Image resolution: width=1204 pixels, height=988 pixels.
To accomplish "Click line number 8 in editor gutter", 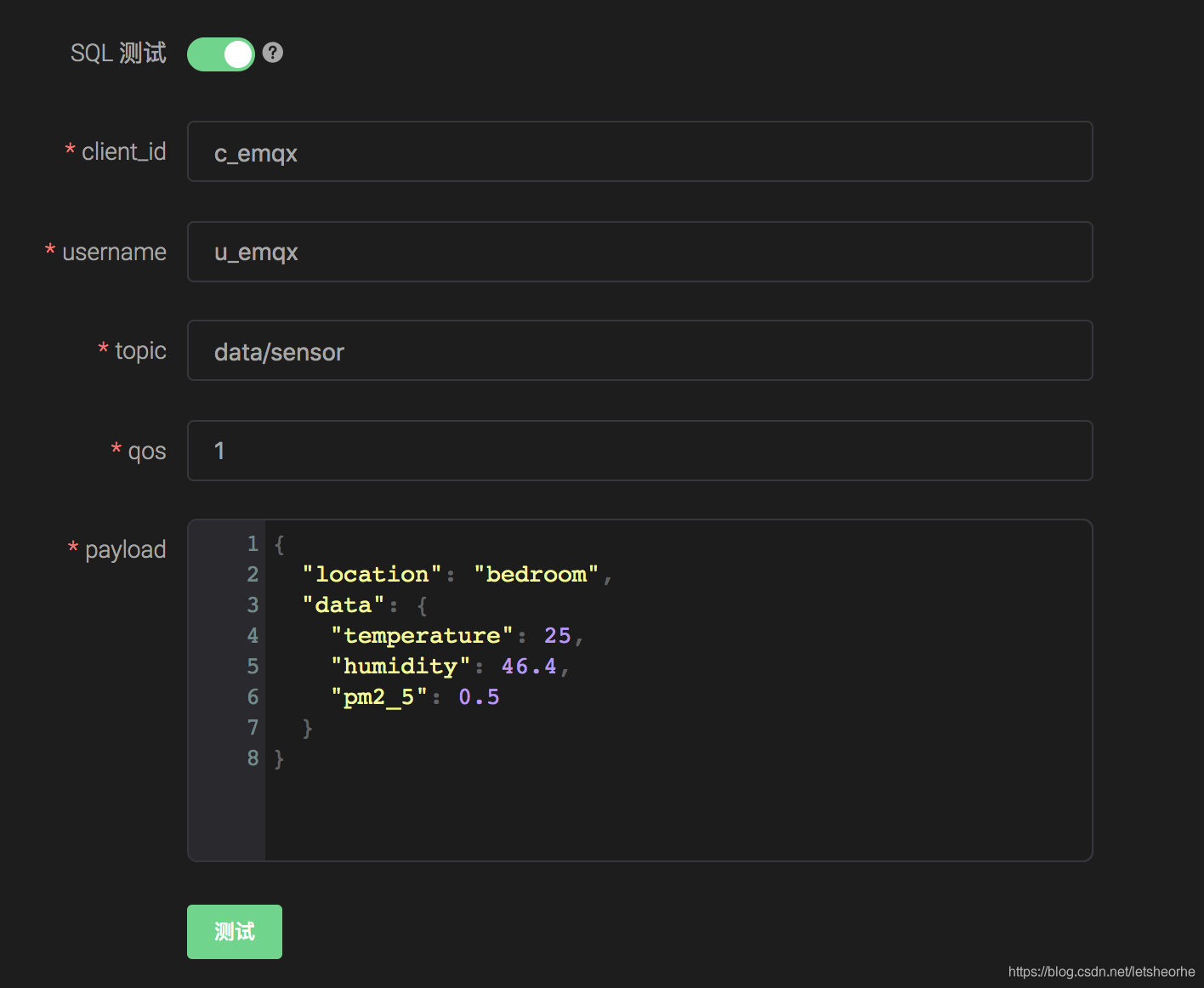I will coord(253,758).
